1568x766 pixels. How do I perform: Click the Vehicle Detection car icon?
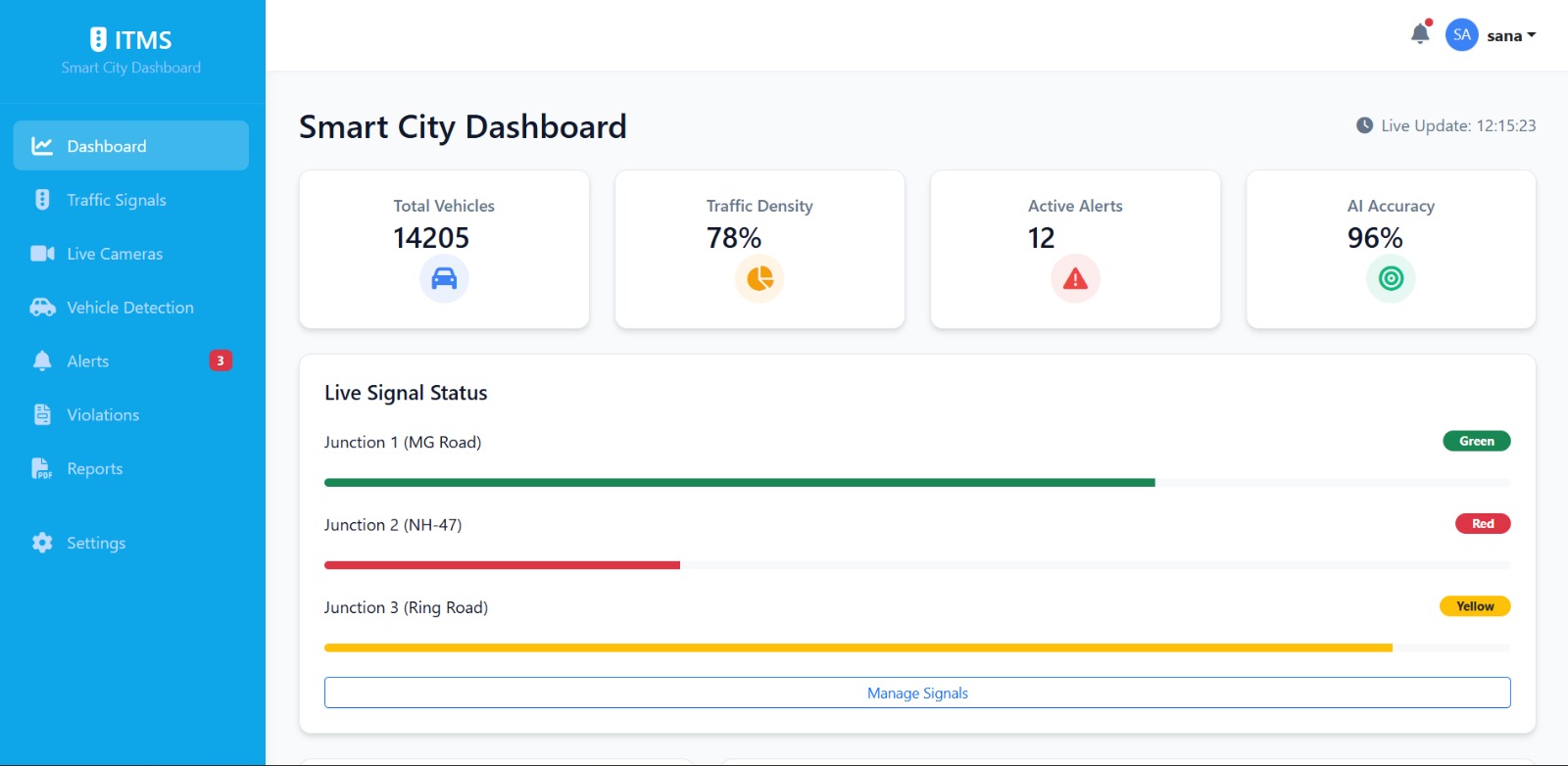[x=42, y=308]
